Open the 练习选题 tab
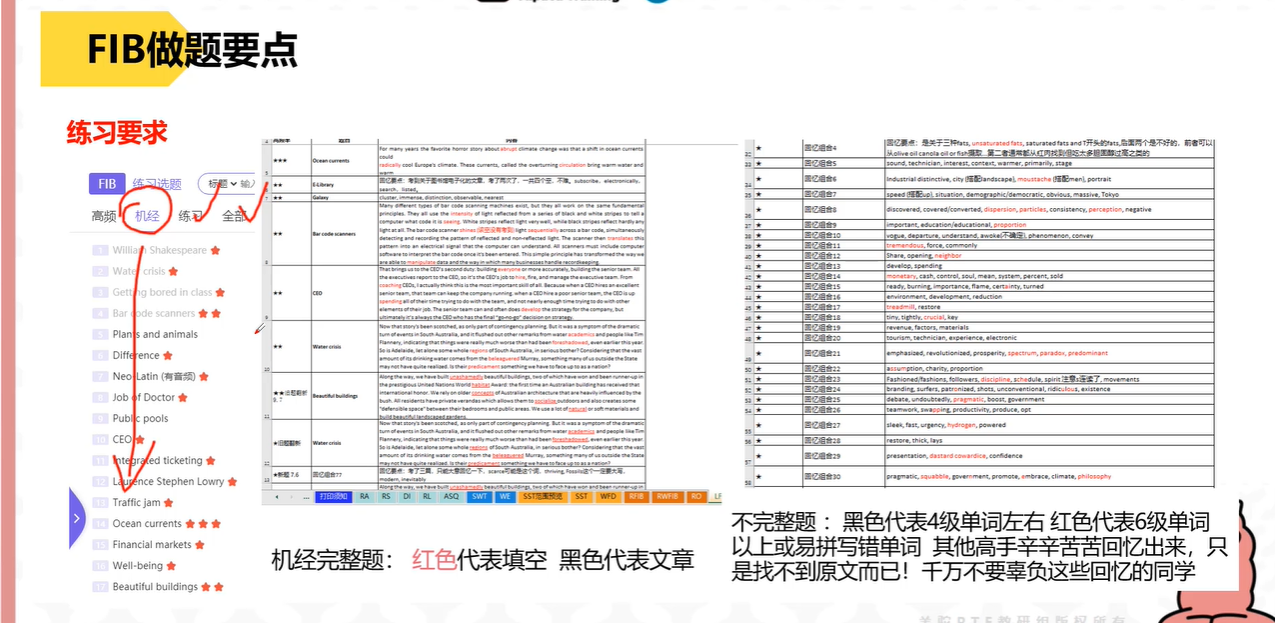The height and width of the screenshot is (623, 1275). [158, 184]
